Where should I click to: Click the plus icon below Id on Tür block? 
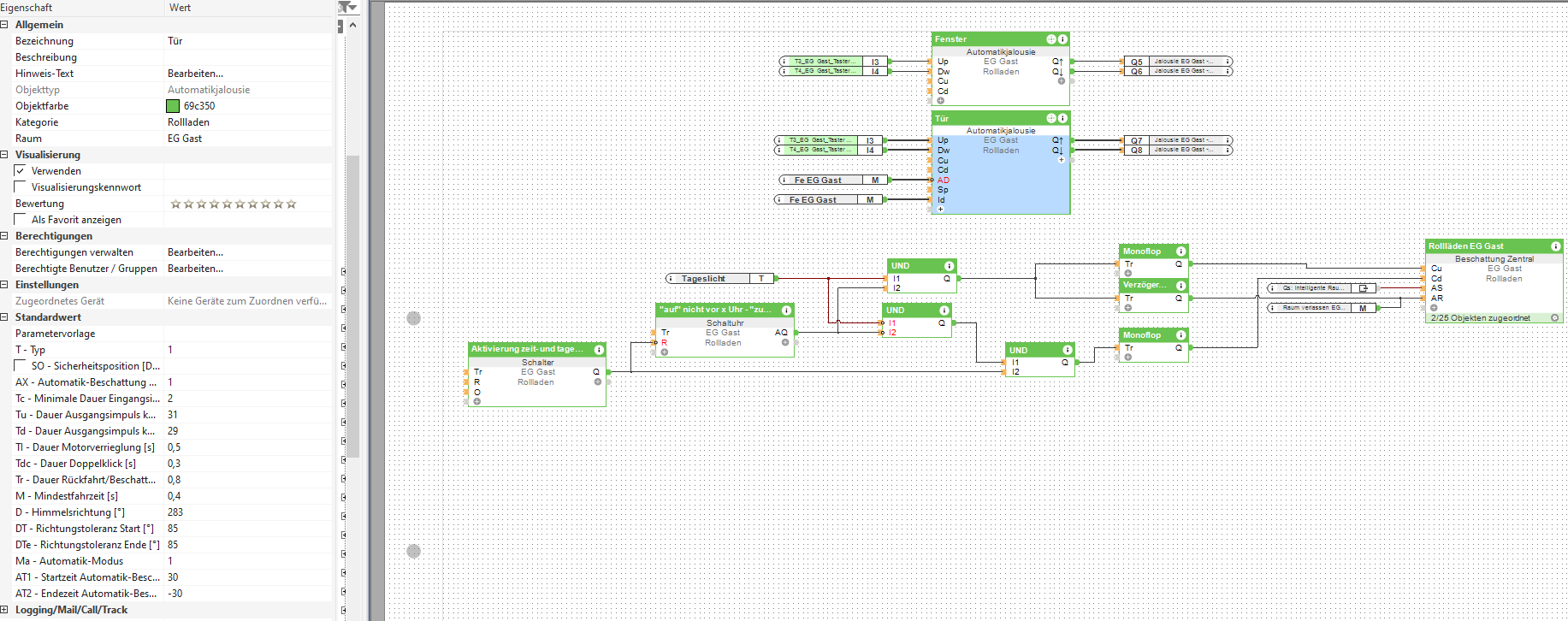(940, 210)
